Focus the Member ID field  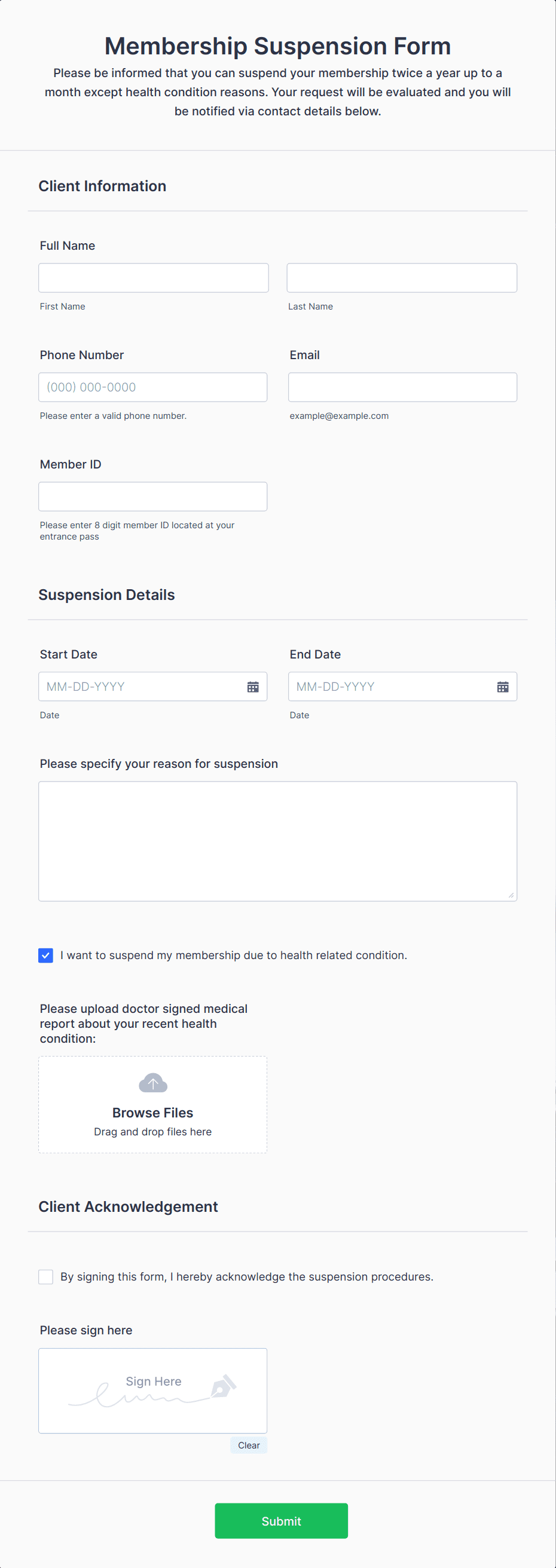(x=153, y=496)
